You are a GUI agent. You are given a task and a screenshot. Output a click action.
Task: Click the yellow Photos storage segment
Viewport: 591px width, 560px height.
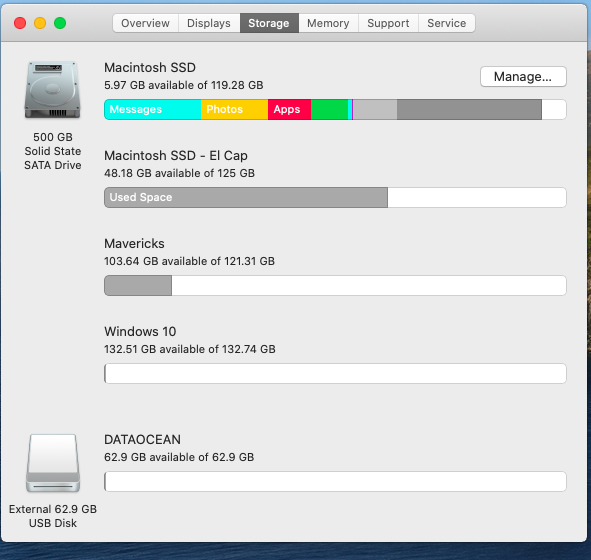[x=234, y=109]
